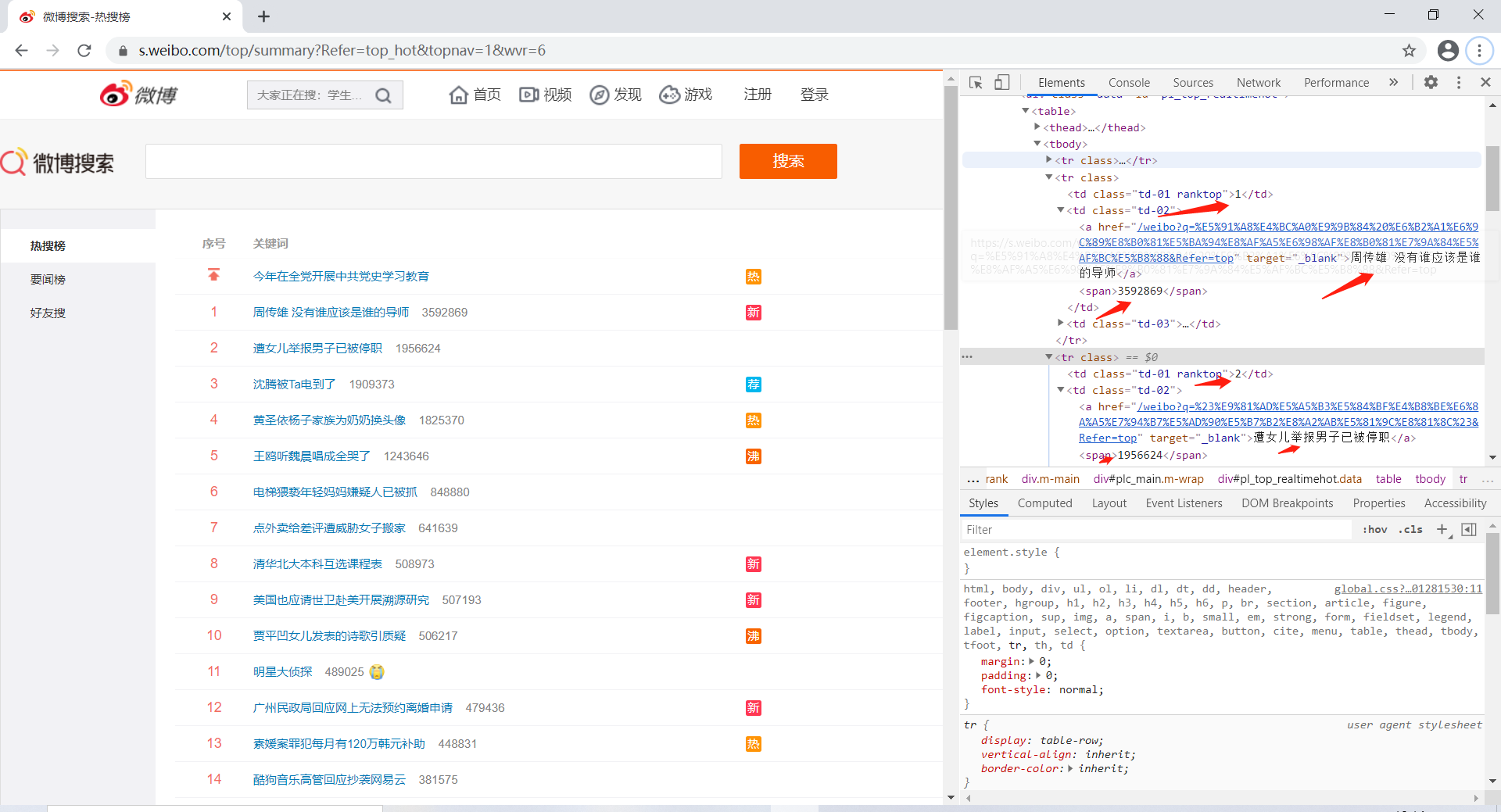Select 好友搜 in the left sidebar

point(48,313)
